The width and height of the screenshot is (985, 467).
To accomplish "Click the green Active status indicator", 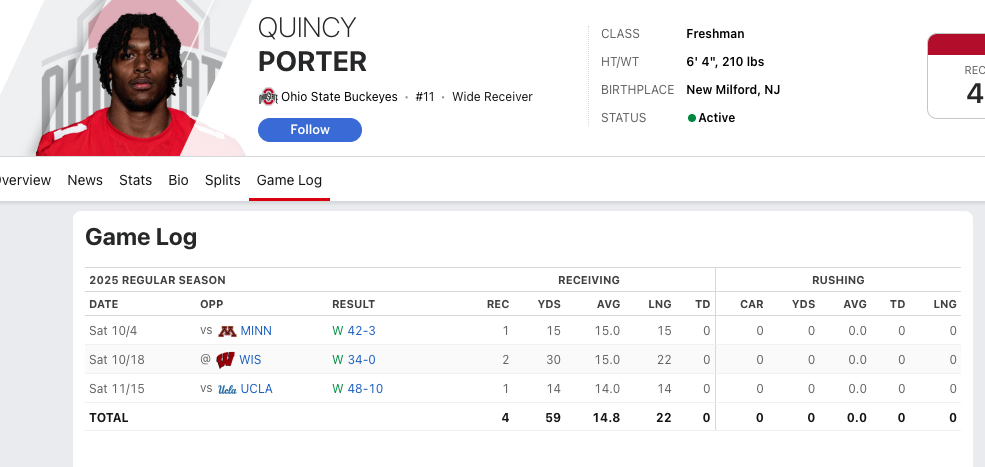I will 691,118.
